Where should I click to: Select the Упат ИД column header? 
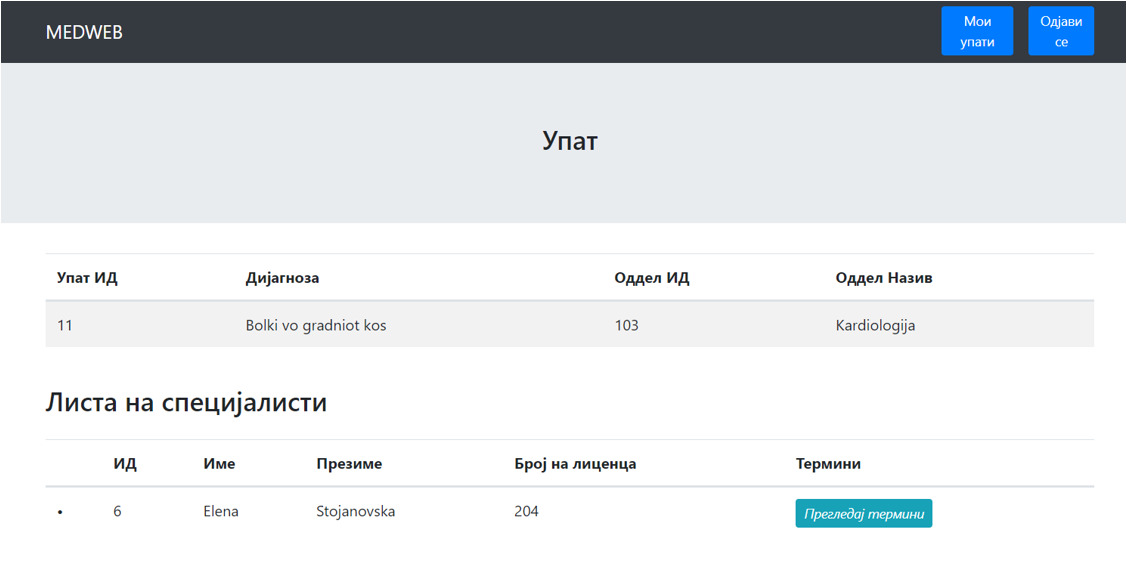(x=87, y=277)
